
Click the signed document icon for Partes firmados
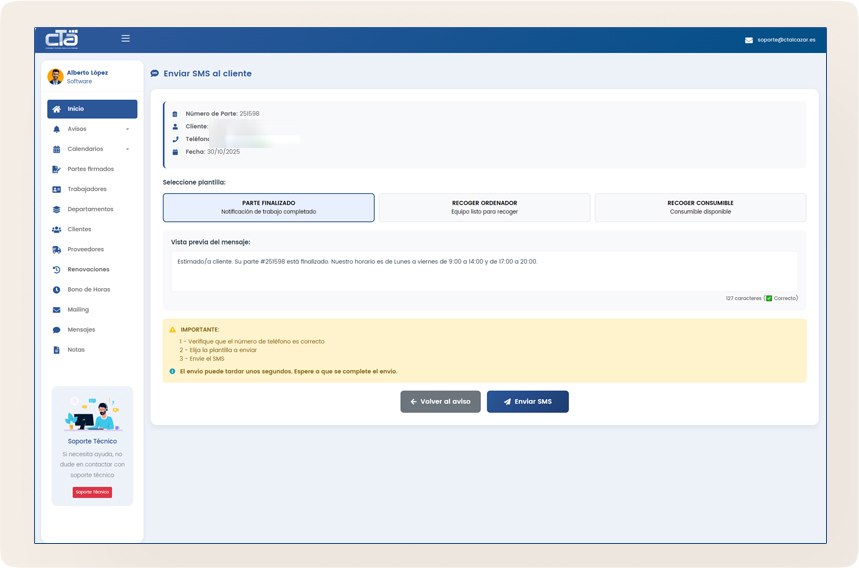(56, 169)
